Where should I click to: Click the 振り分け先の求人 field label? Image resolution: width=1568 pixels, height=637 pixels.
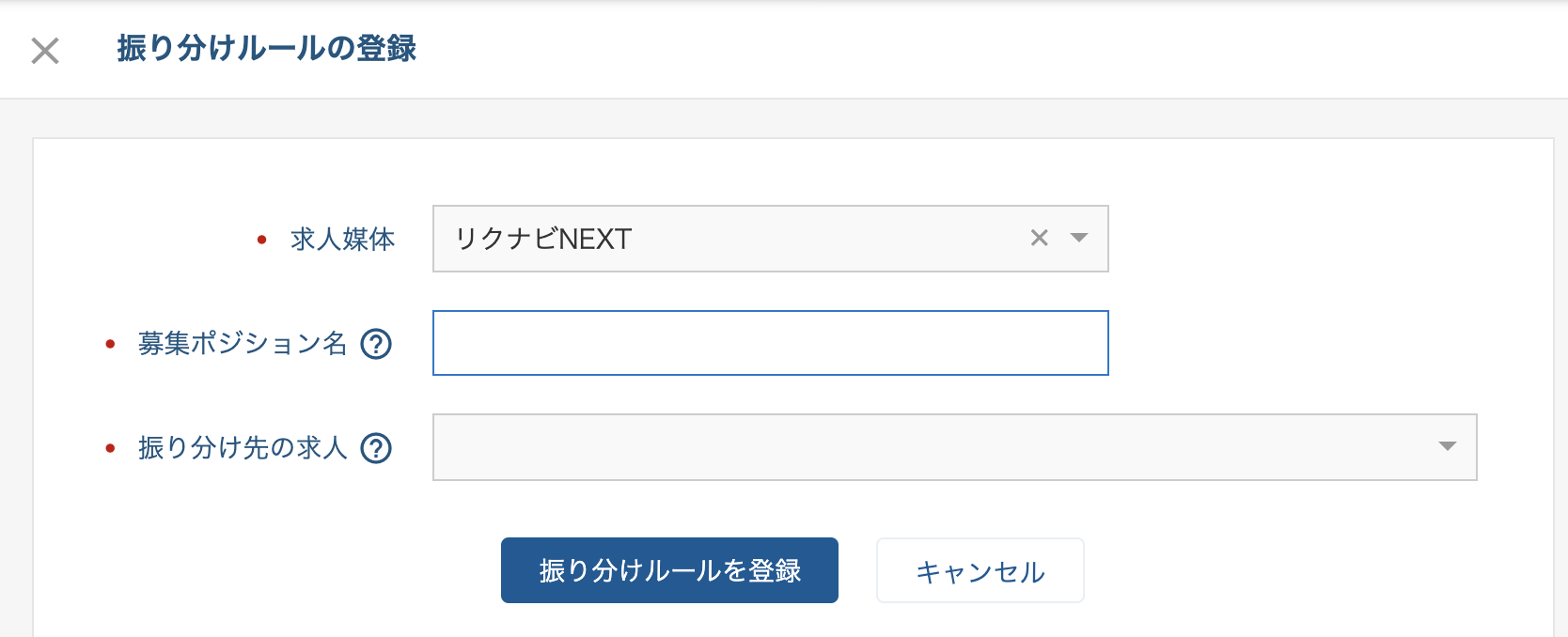[243, 448]
